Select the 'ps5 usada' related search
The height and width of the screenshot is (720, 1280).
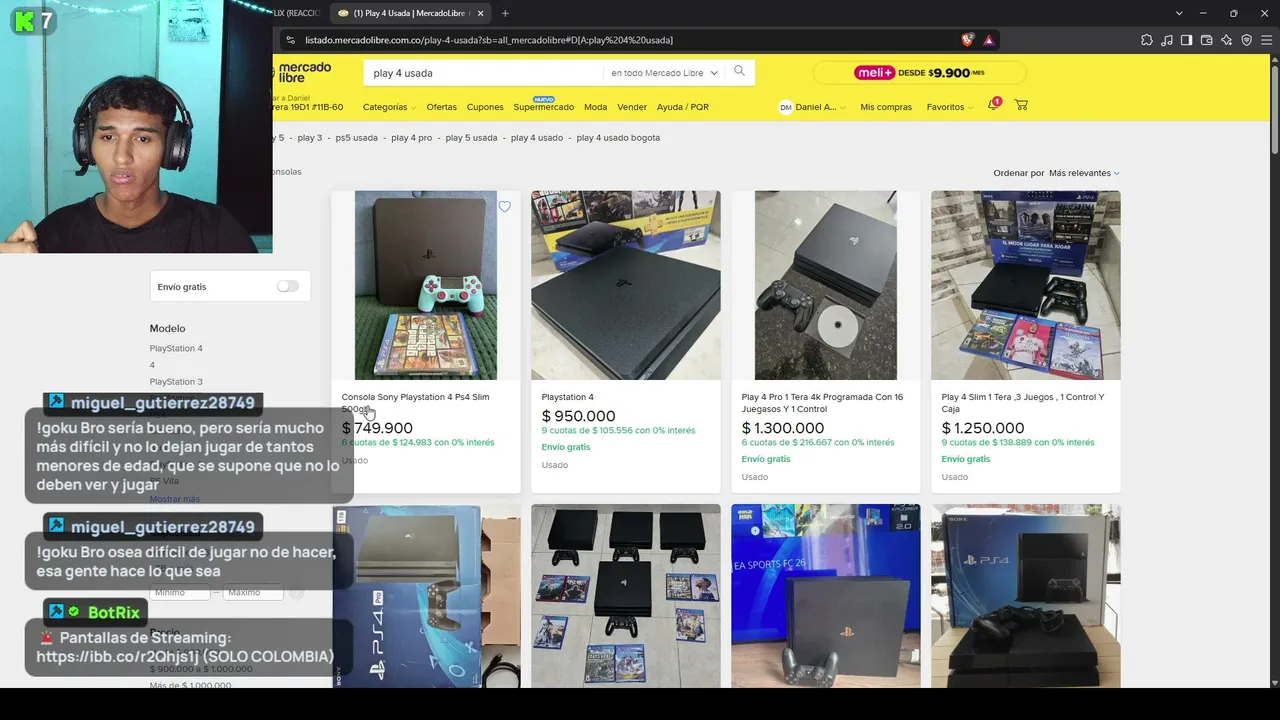pyautogui.click(x=357, y=138)
